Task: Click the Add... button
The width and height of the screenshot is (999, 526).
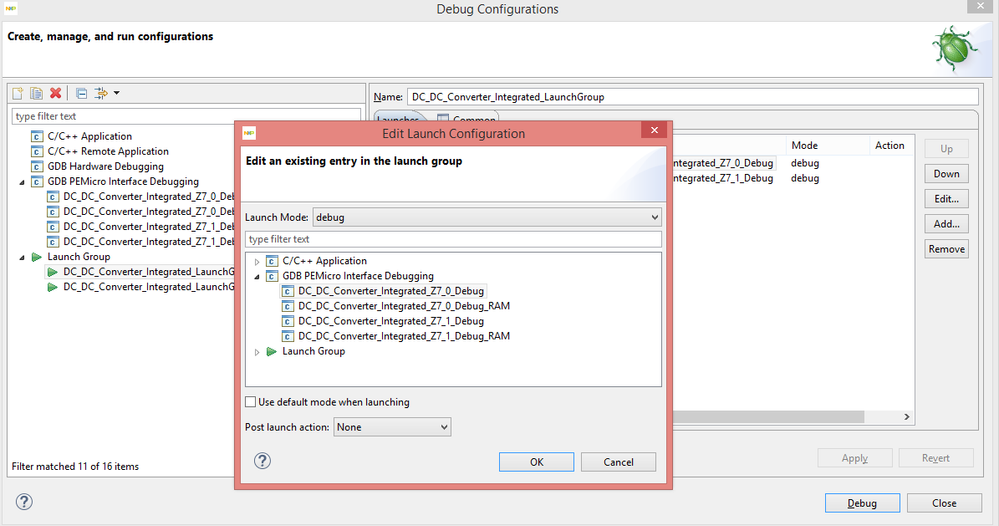Action: (x=947, y=224)
